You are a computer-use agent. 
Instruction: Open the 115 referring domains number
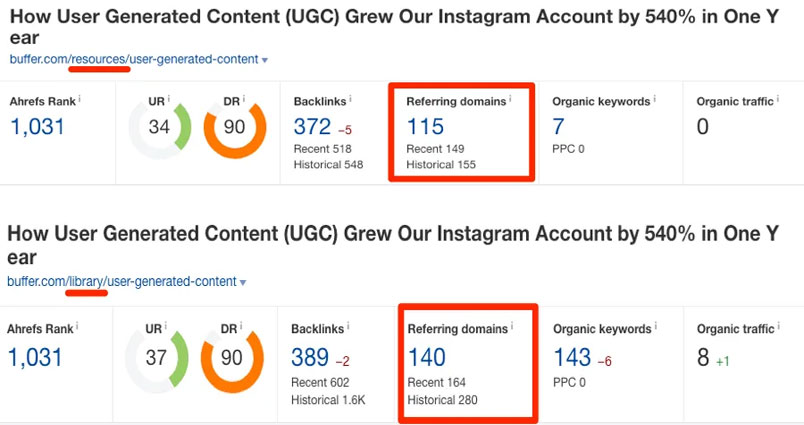pos(425,127)
